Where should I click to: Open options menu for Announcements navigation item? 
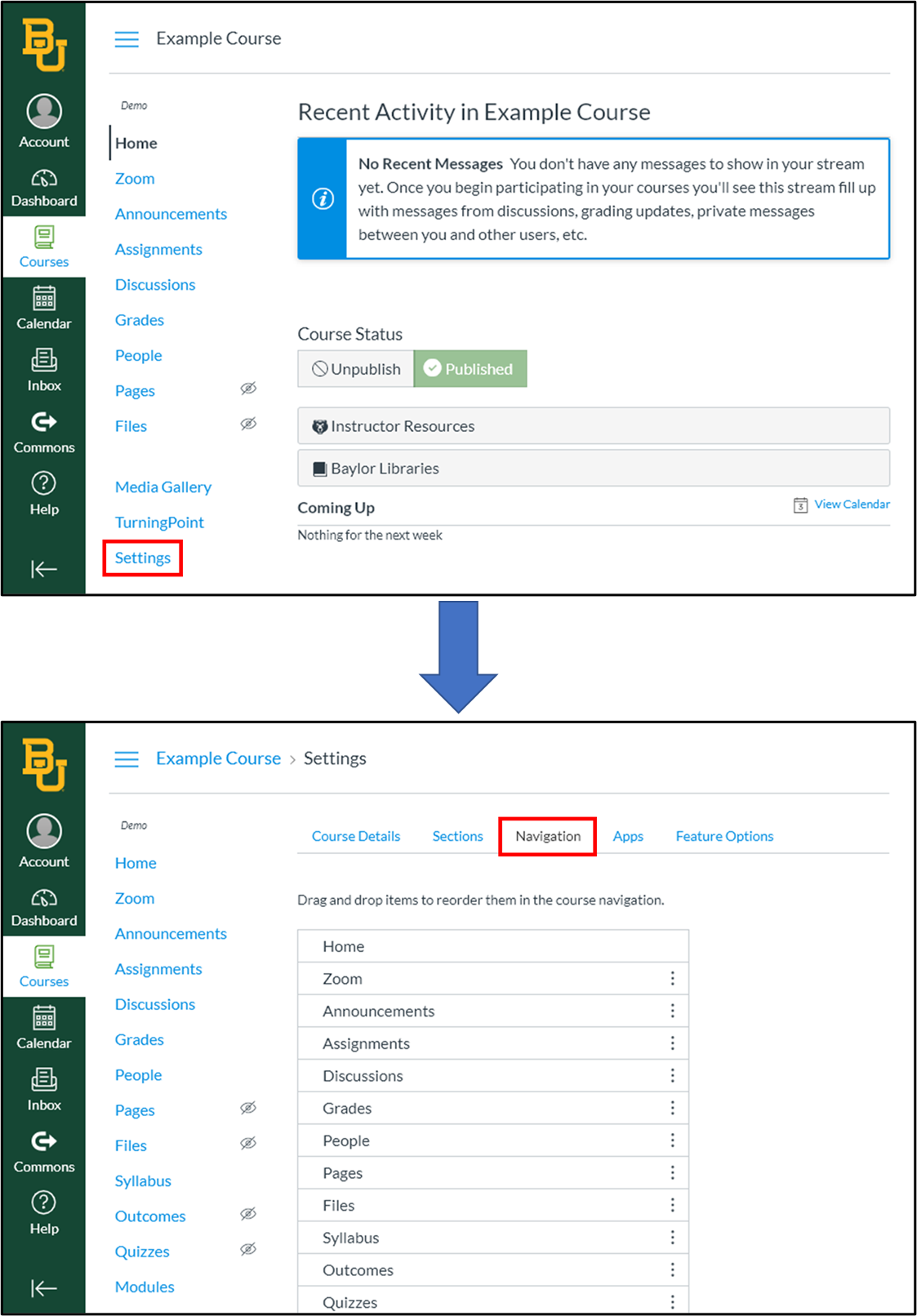tap(672, 1011)
